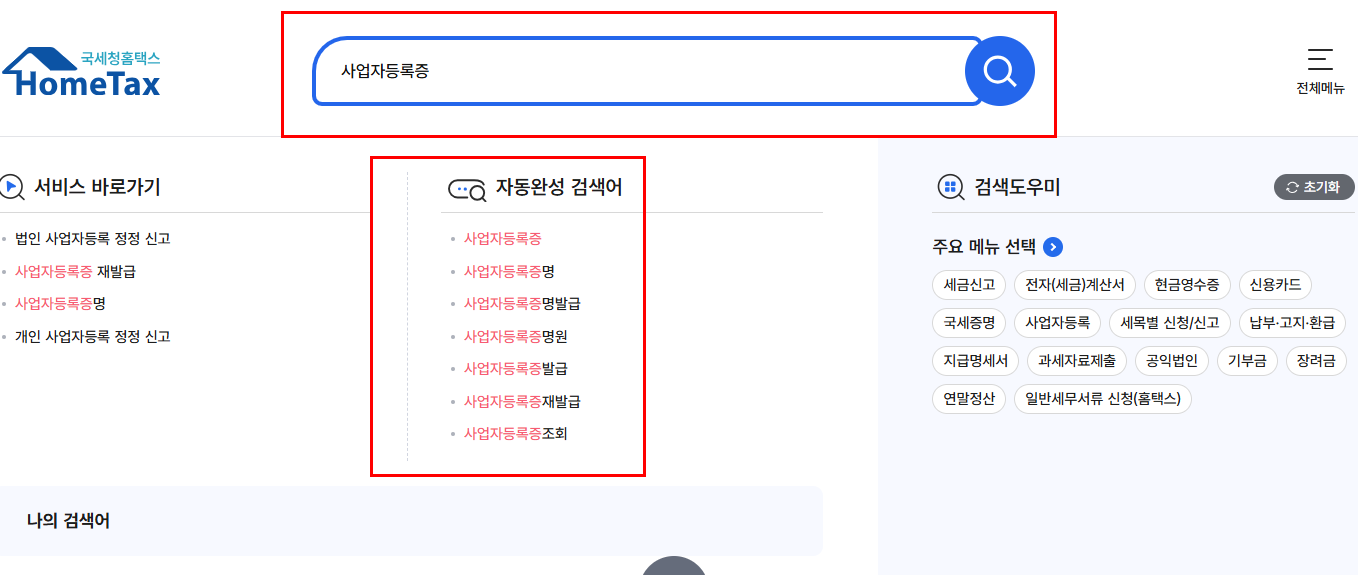Open 사업자등록증 재발급 service shortcut
Viewport: 1358px width, 575px height.
75,271
